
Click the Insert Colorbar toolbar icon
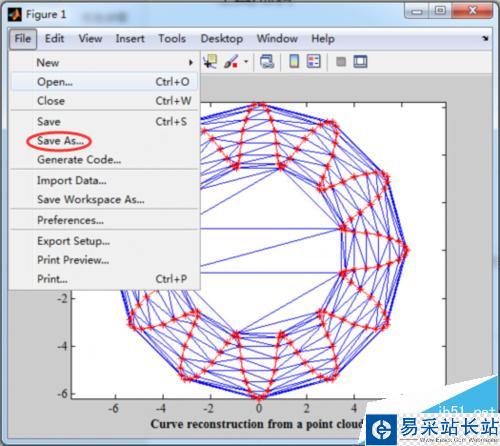coord(294,61)
